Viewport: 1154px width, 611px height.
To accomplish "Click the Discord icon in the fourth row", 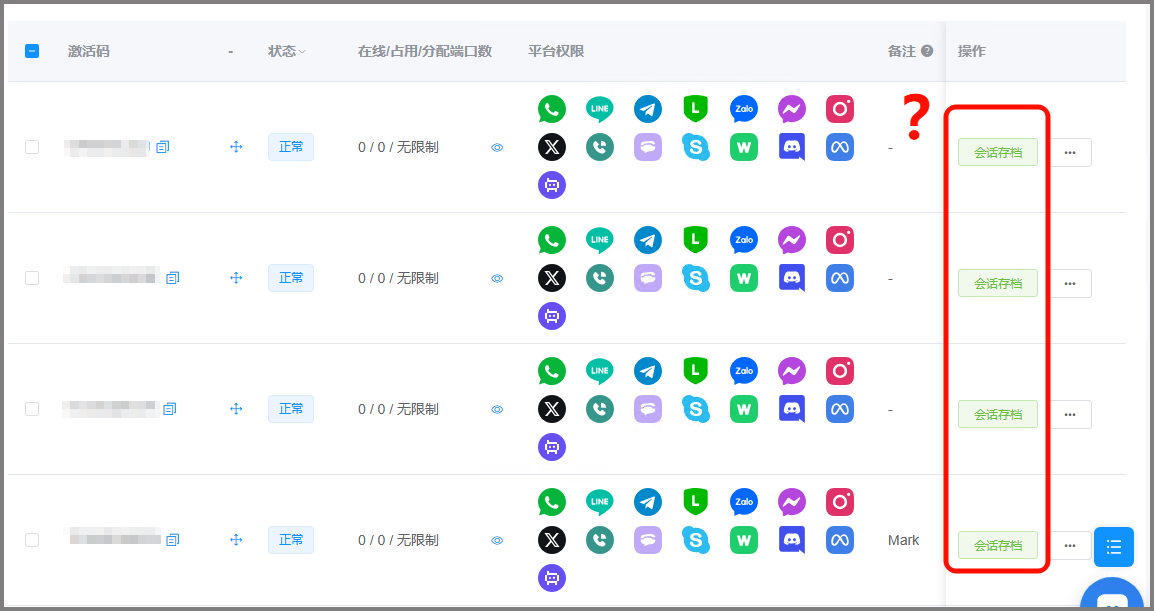I will tap(792, 540).
